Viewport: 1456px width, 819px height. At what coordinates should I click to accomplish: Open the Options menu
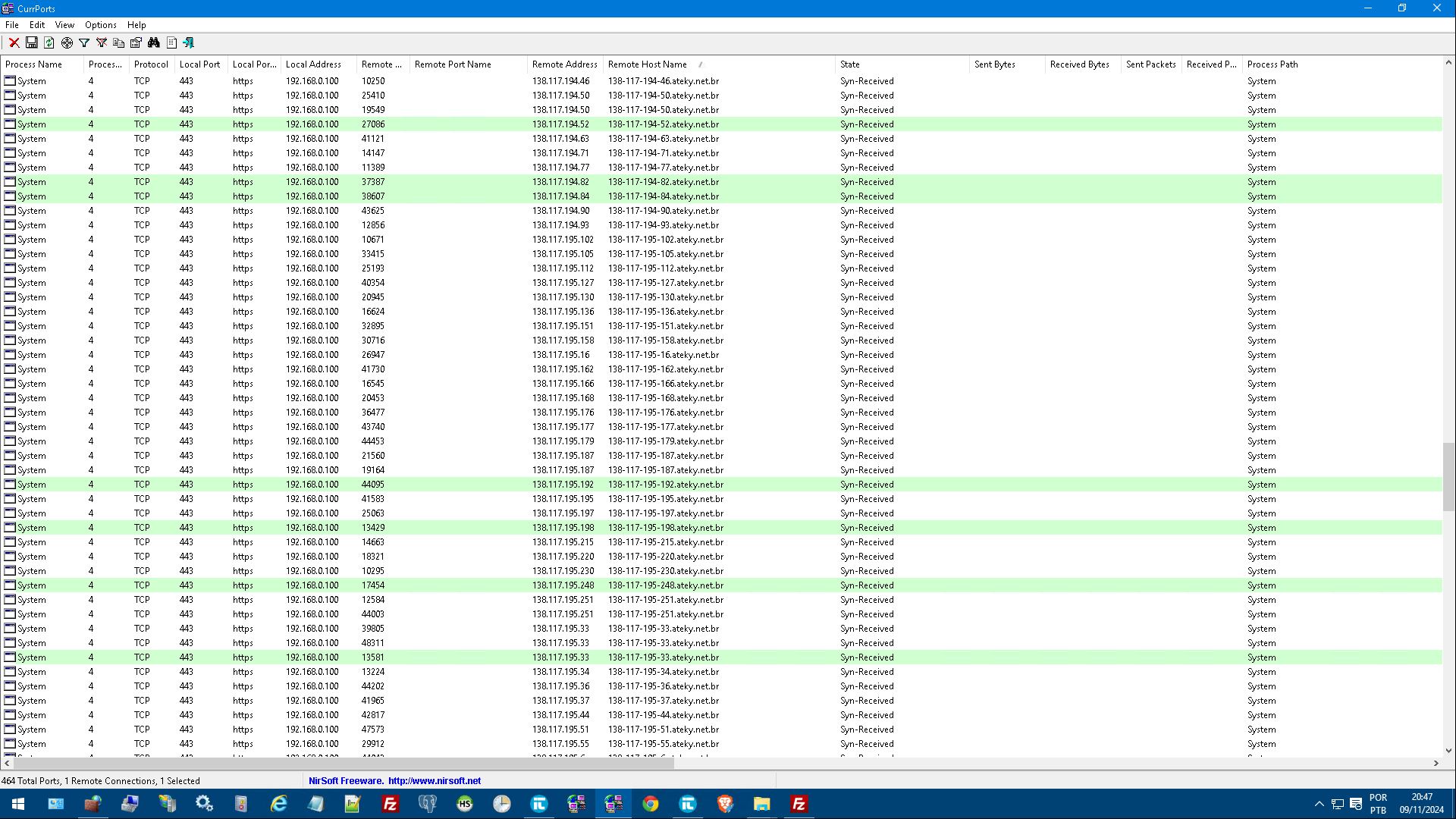click(x=100, y=25)
